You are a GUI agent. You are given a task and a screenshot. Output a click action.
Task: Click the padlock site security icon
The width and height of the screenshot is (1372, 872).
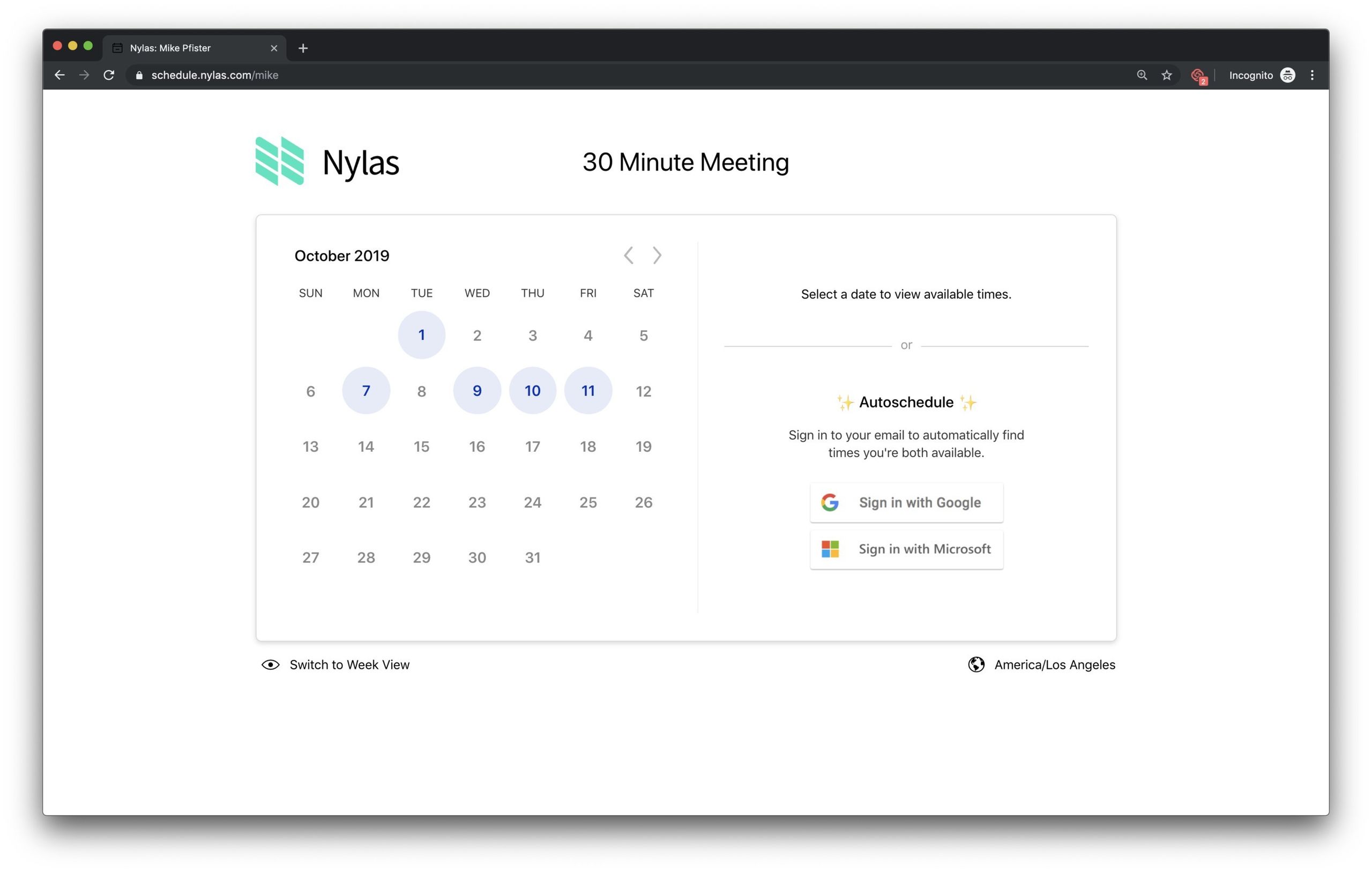[x=139, y=75]
